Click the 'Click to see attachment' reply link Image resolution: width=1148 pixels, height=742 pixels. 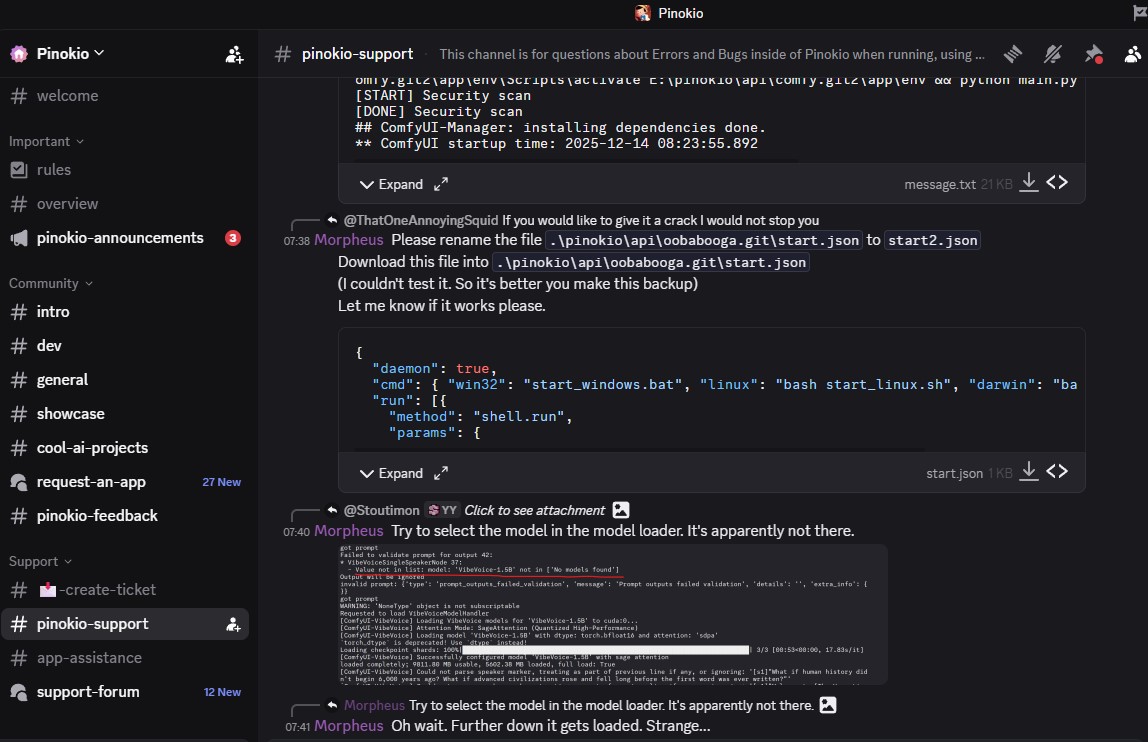pyautogui.click(x=534, y=510)
